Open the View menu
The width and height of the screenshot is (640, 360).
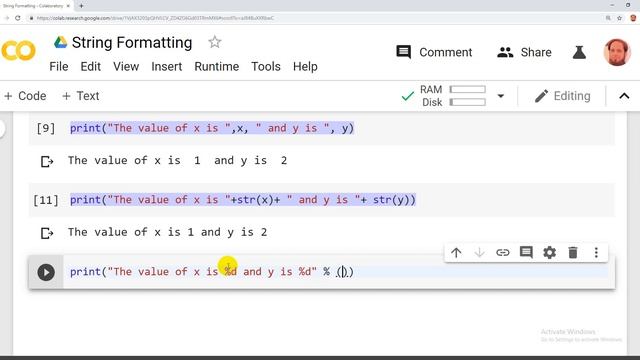[126, 67]
